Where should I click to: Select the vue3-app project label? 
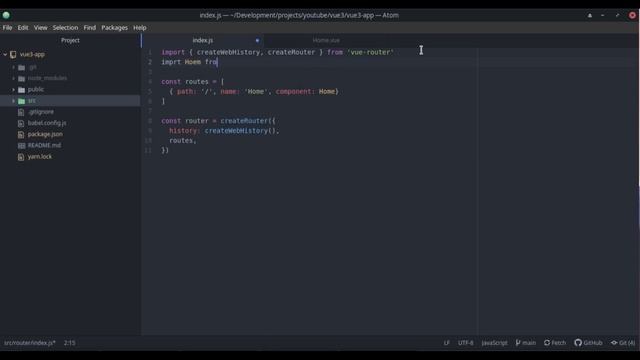point(32,54)
